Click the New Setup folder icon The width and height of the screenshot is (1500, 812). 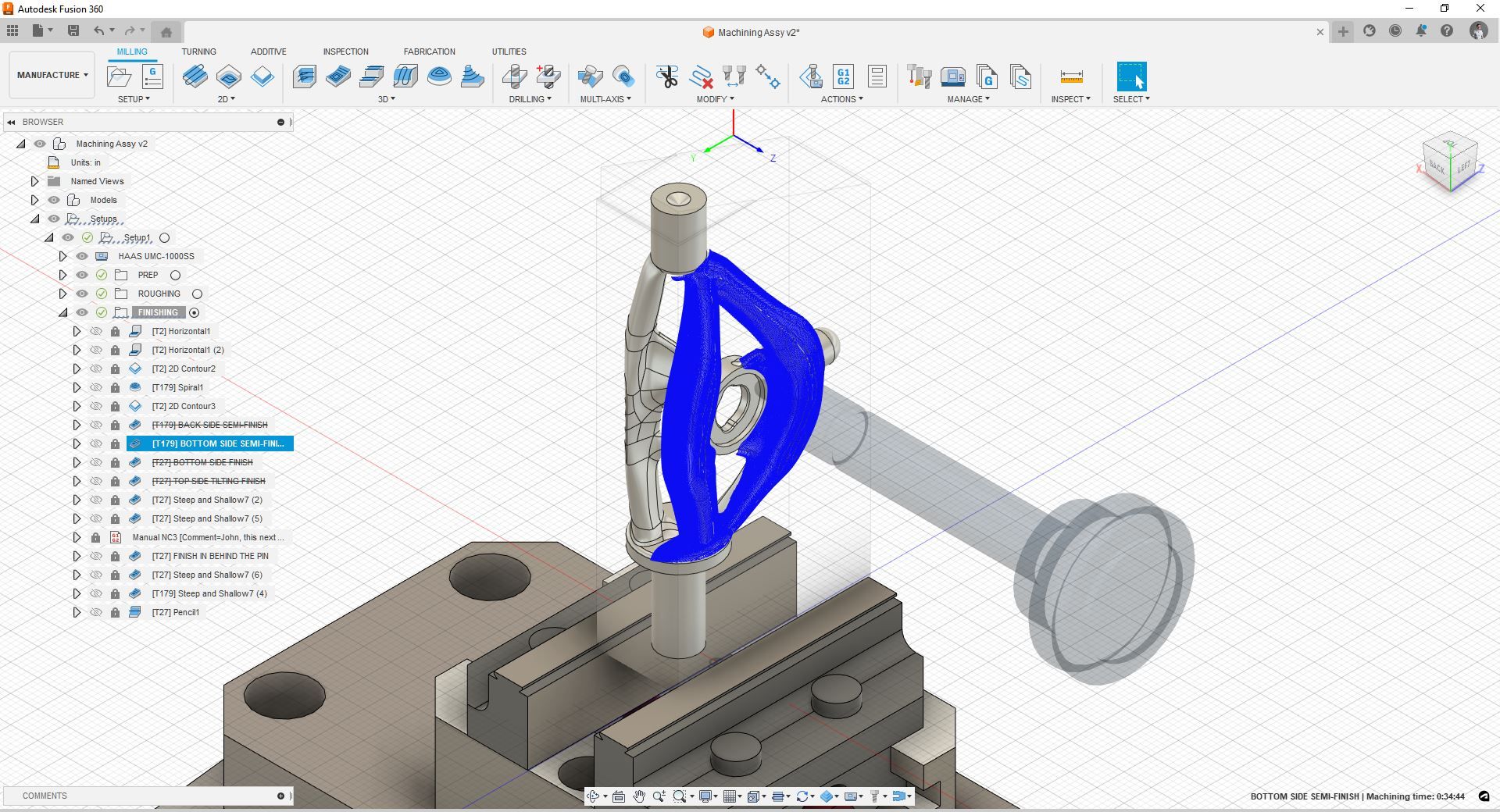[x=119, y=77]
